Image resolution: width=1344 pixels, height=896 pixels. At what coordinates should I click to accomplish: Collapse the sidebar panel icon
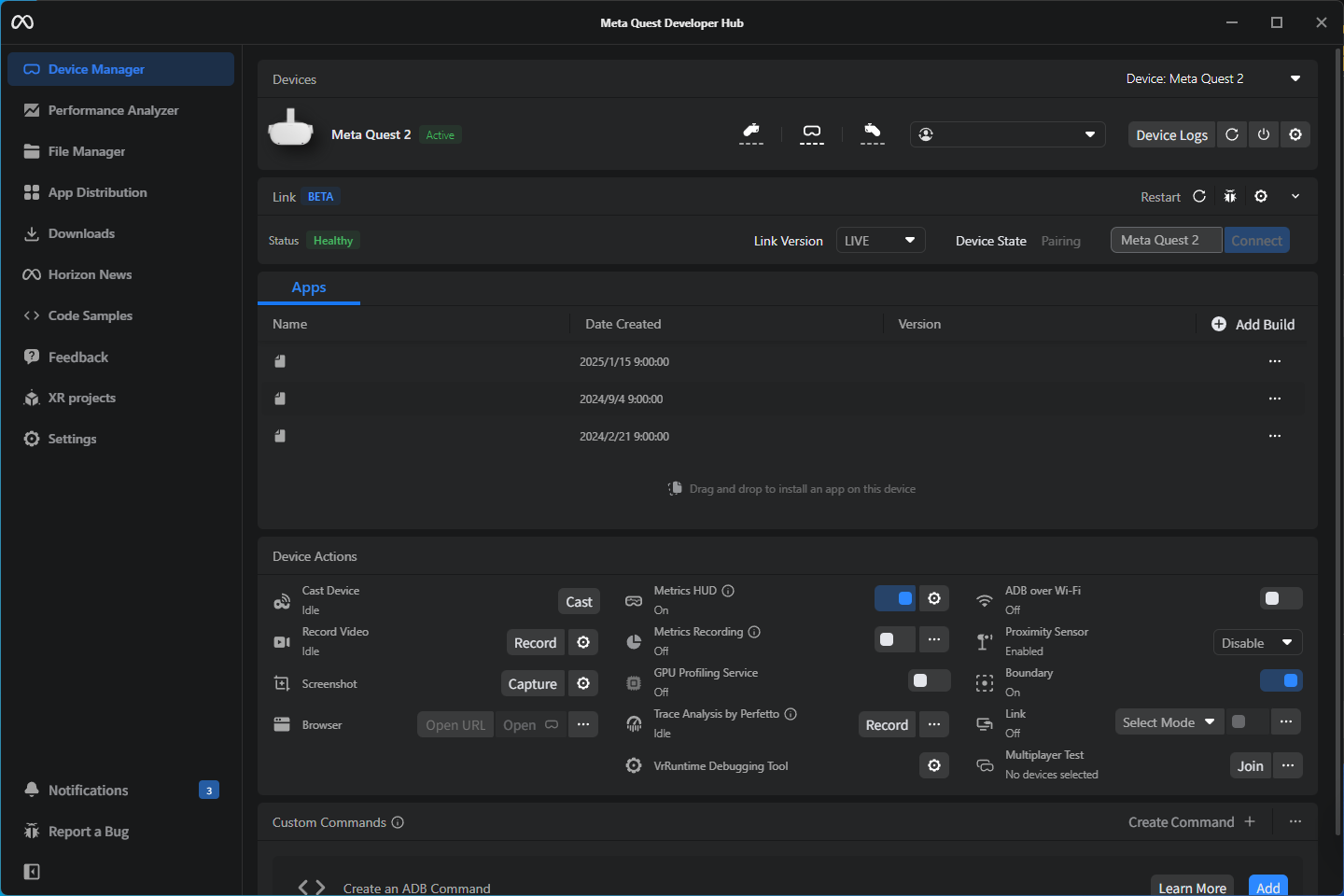click(x=32, y=872)
